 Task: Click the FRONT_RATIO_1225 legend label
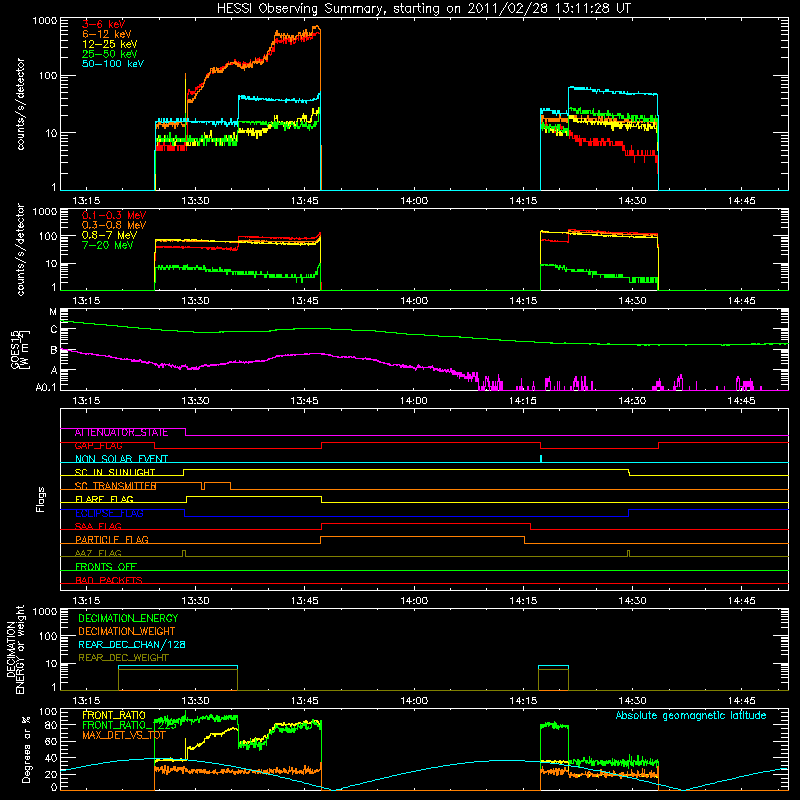click(x=129, y=726)
